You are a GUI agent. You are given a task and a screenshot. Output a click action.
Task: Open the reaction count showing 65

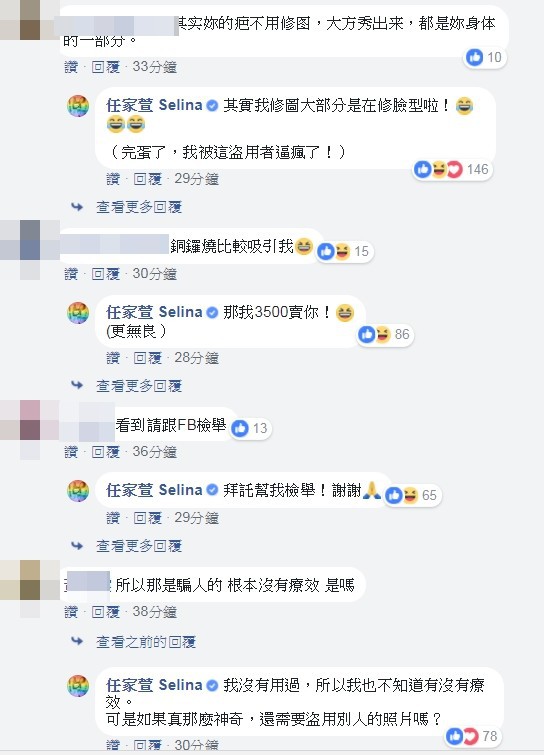tap(413, 495)
